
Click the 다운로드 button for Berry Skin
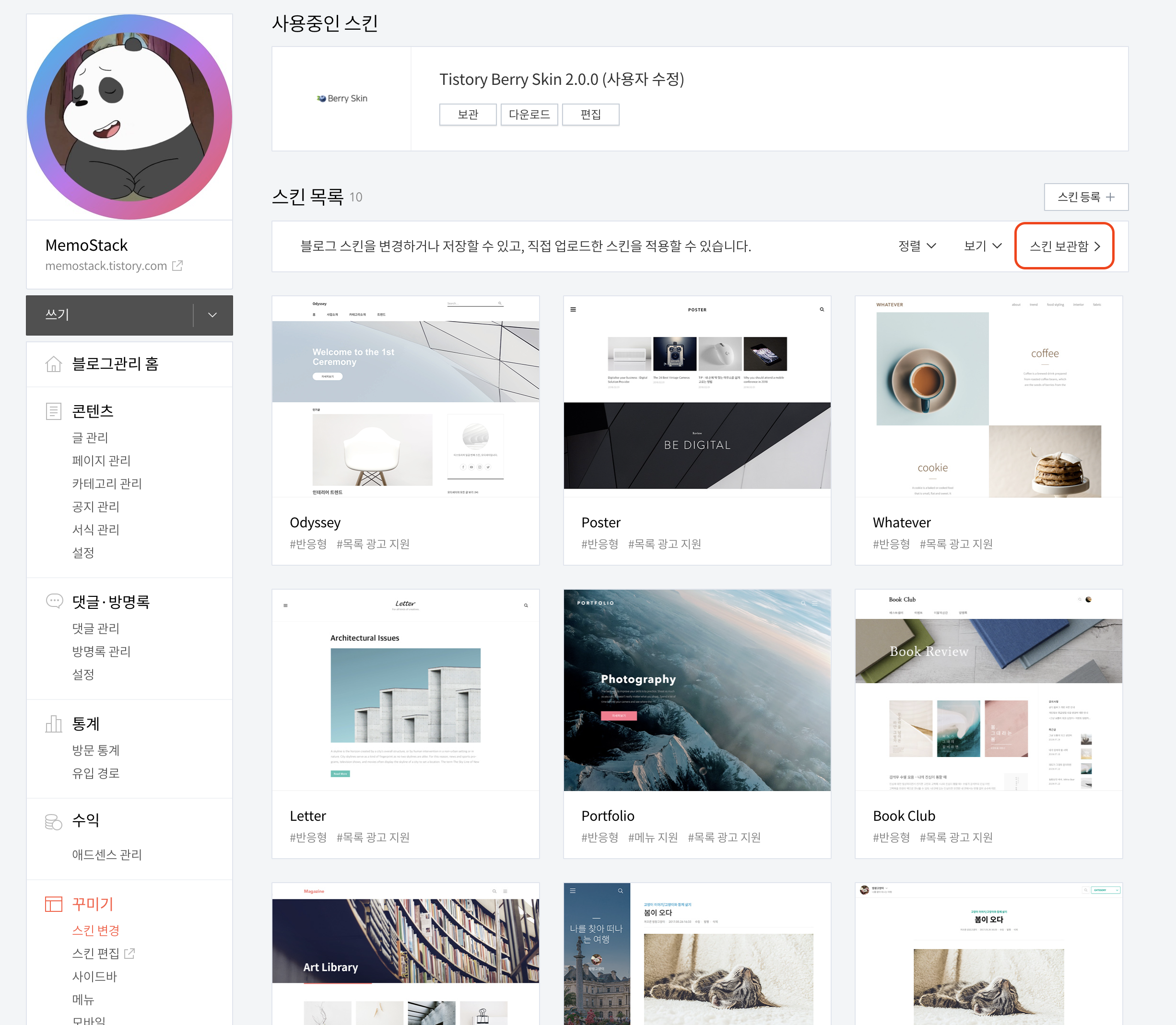[x=529, y=115]
